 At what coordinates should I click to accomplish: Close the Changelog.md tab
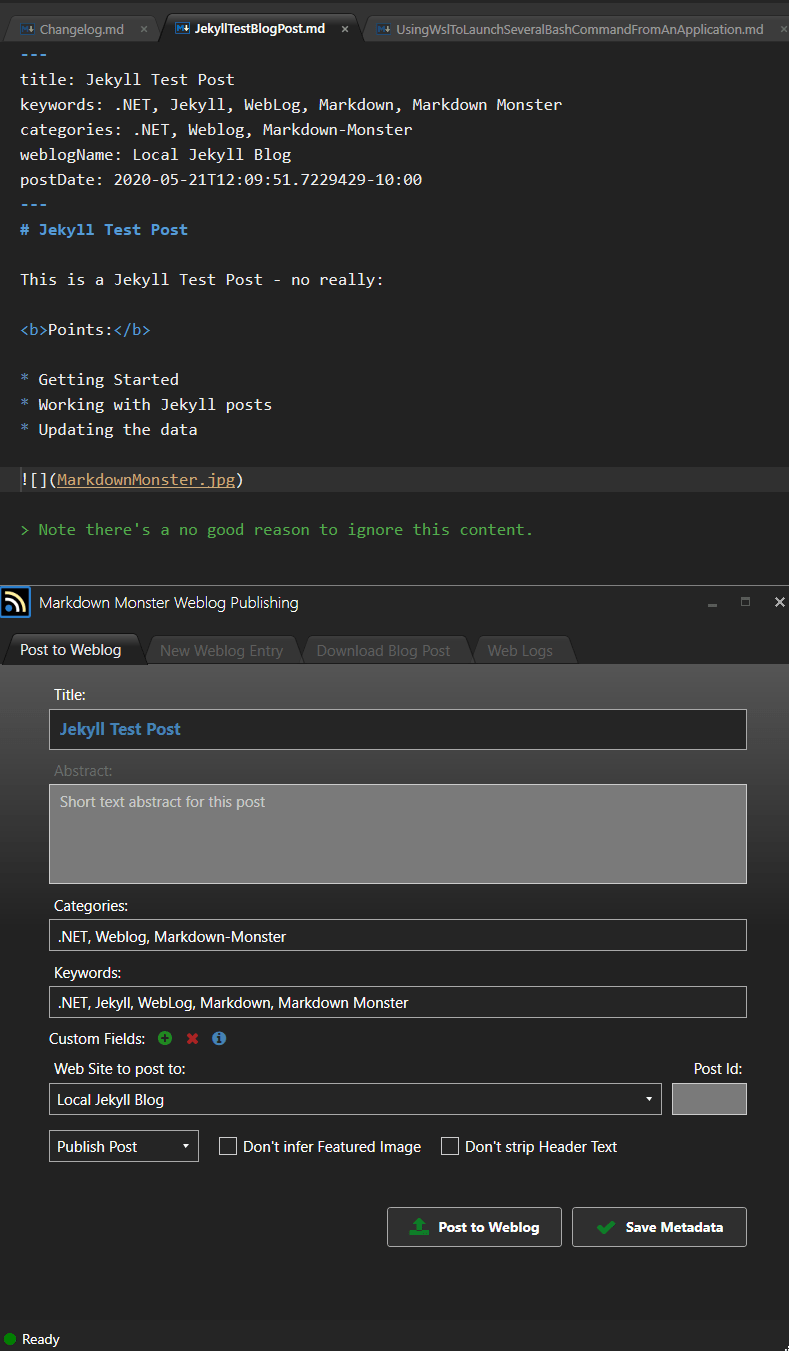coord(144,29)
